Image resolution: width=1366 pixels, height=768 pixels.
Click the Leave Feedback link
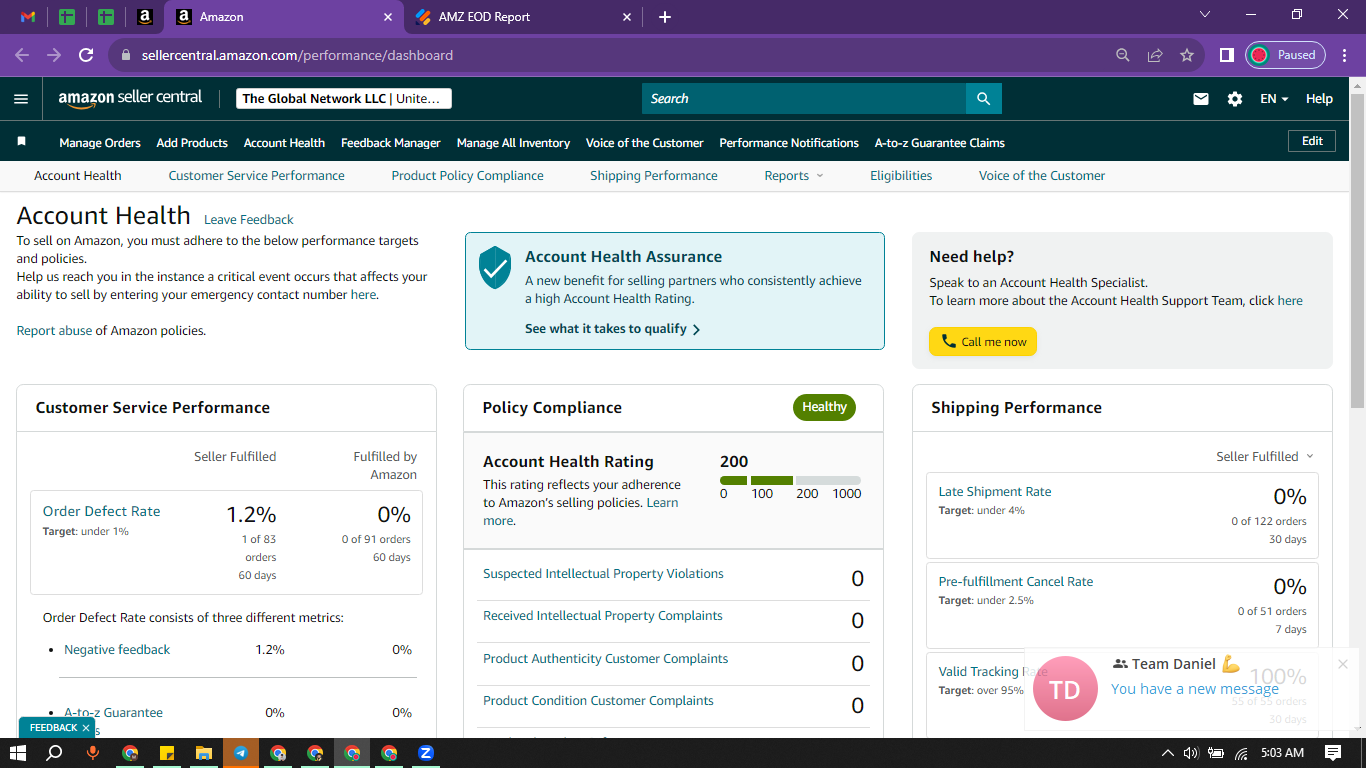tap(249, 220)
